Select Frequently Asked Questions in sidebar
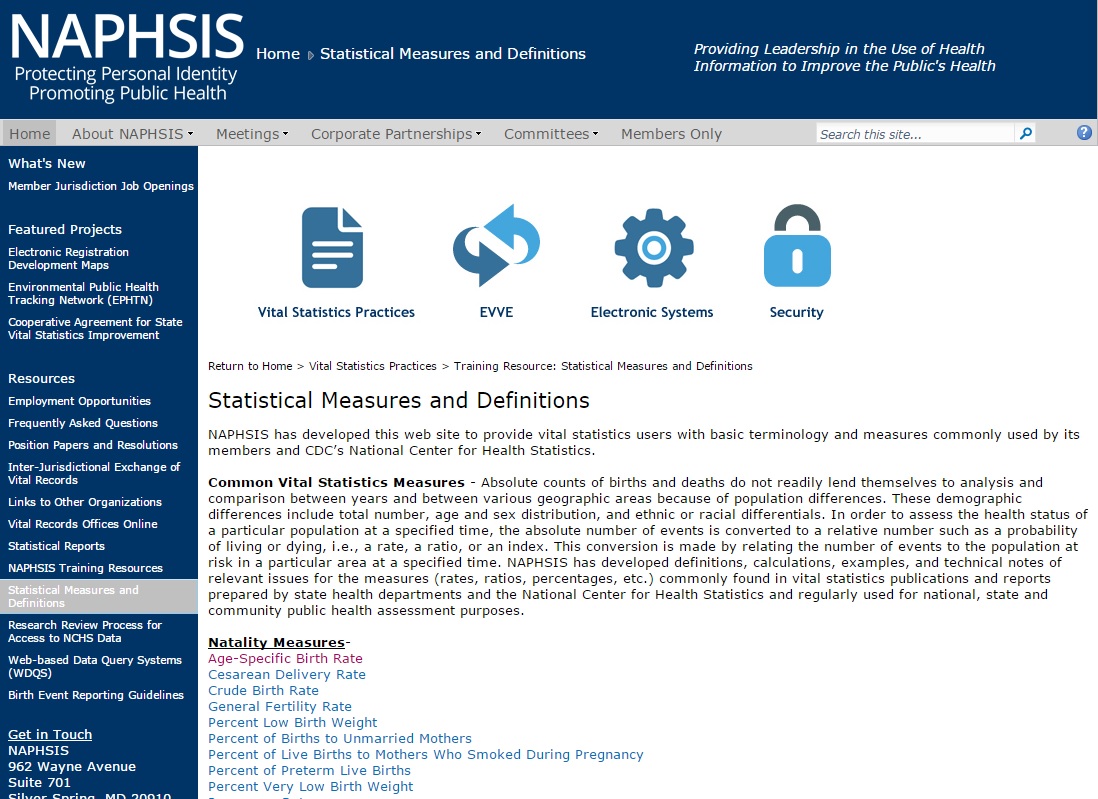Viewport: 1098px width, 799px height. click(83, 423)
